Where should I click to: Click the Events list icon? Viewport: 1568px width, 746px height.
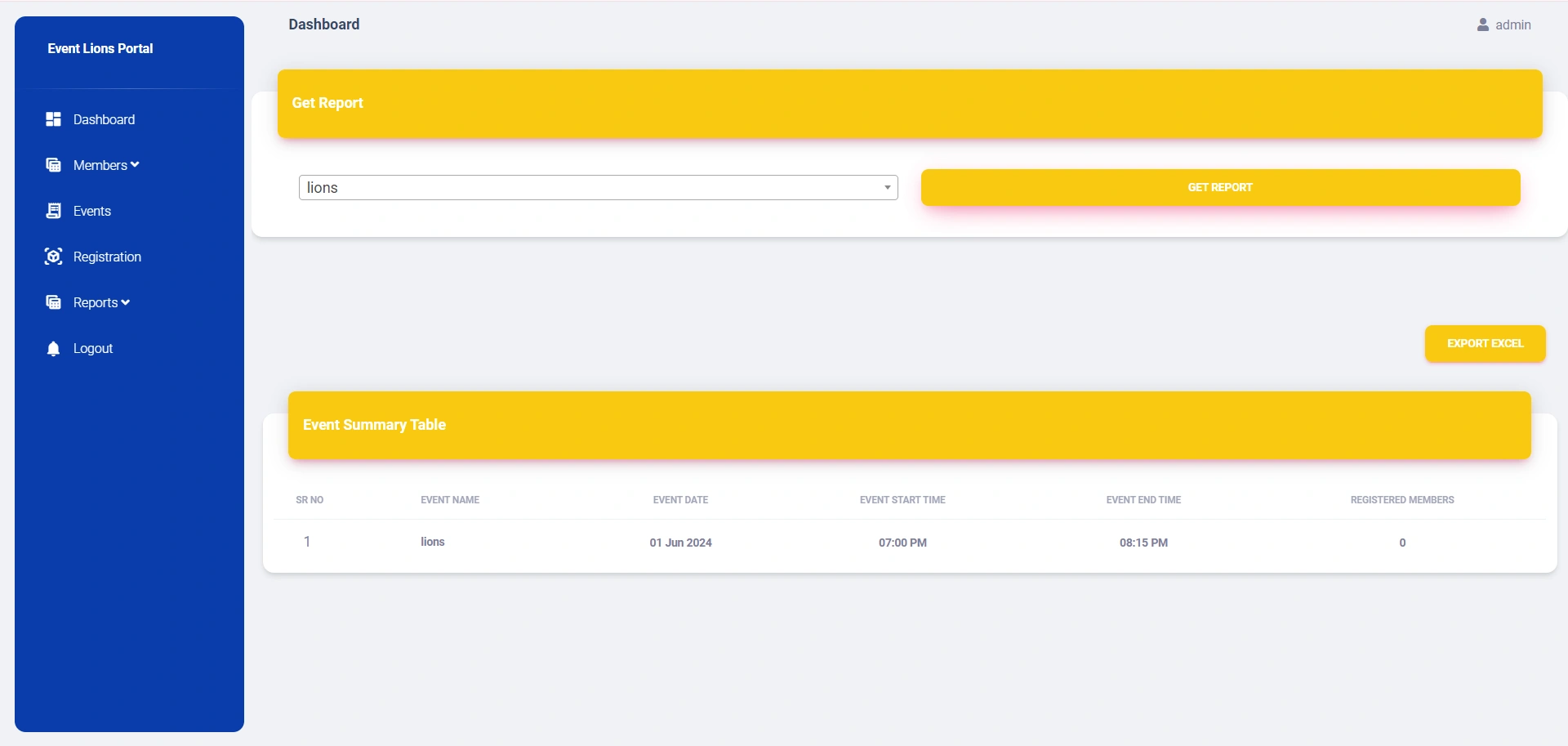click(x=53, y=211)
